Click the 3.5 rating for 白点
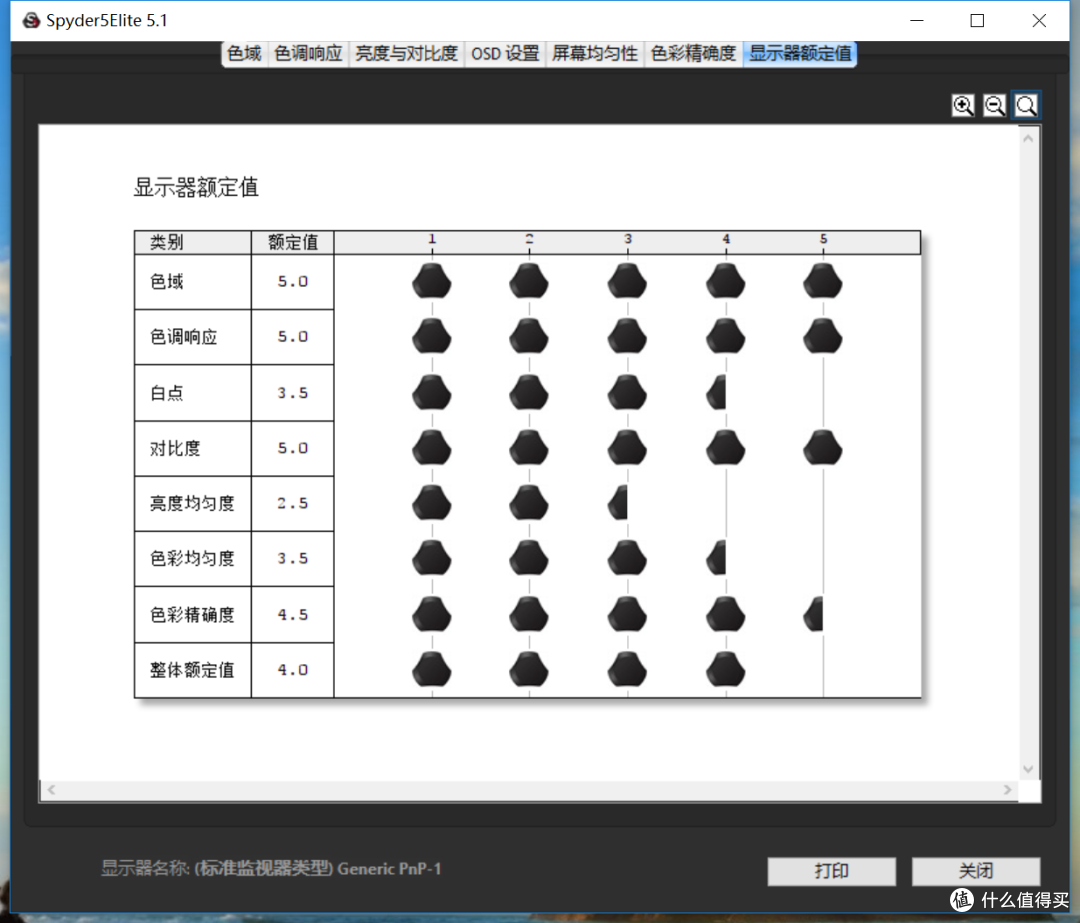Screen dimensions: 1080x923 point(293,393)
